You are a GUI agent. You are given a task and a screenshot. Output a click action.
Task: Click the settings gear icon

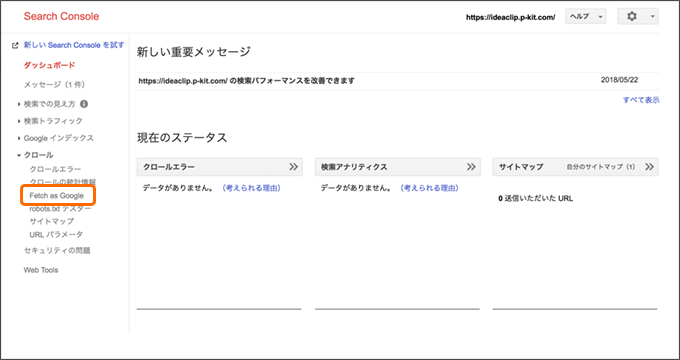[x=632, y=17]
